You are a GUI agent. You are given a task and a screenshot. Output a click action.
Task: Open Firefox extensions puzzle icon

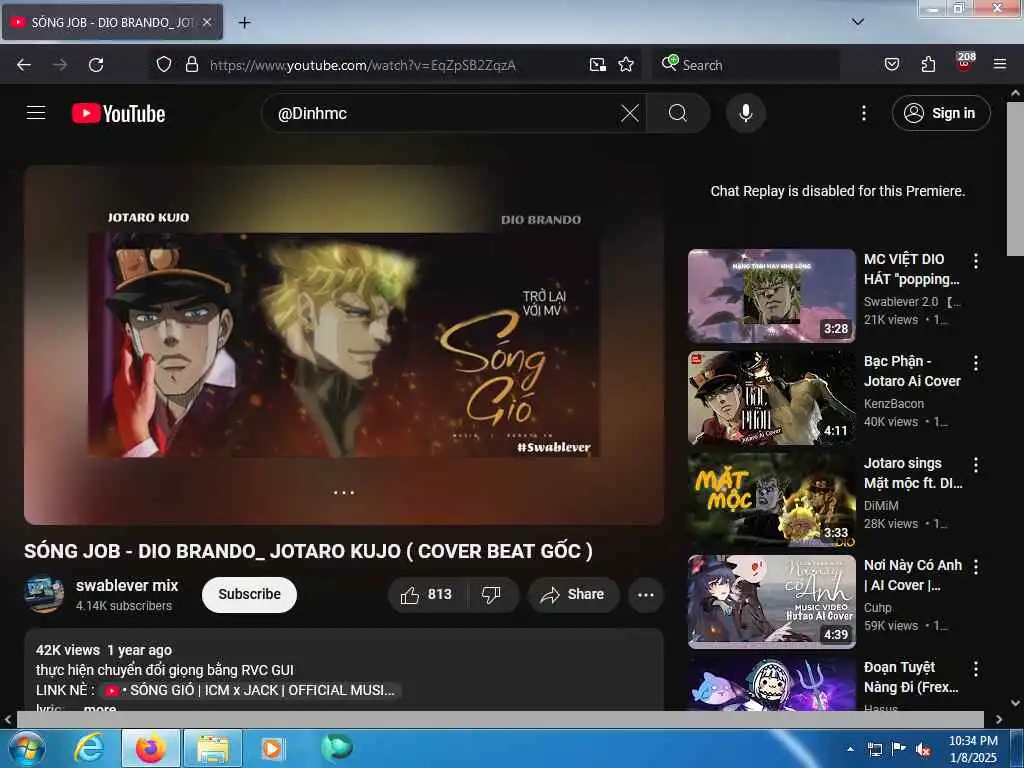pyautogui.click(x=928, y=64)
